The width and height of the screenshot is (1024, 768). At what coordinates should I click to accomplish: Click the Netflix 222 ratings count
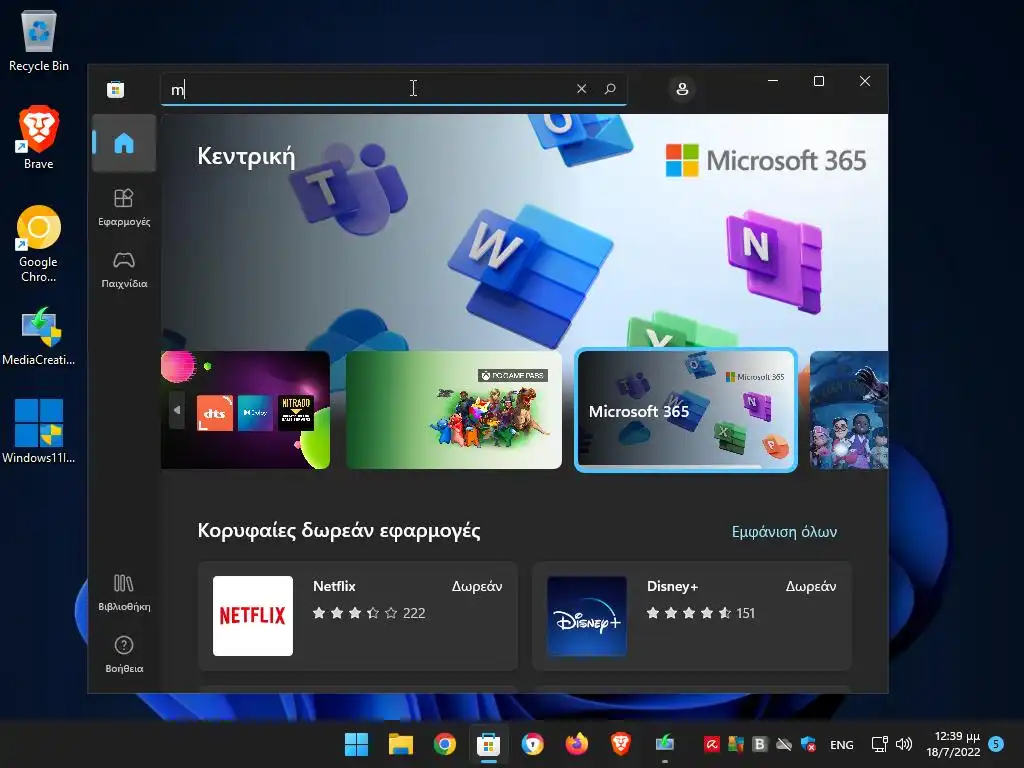(414, 613)
